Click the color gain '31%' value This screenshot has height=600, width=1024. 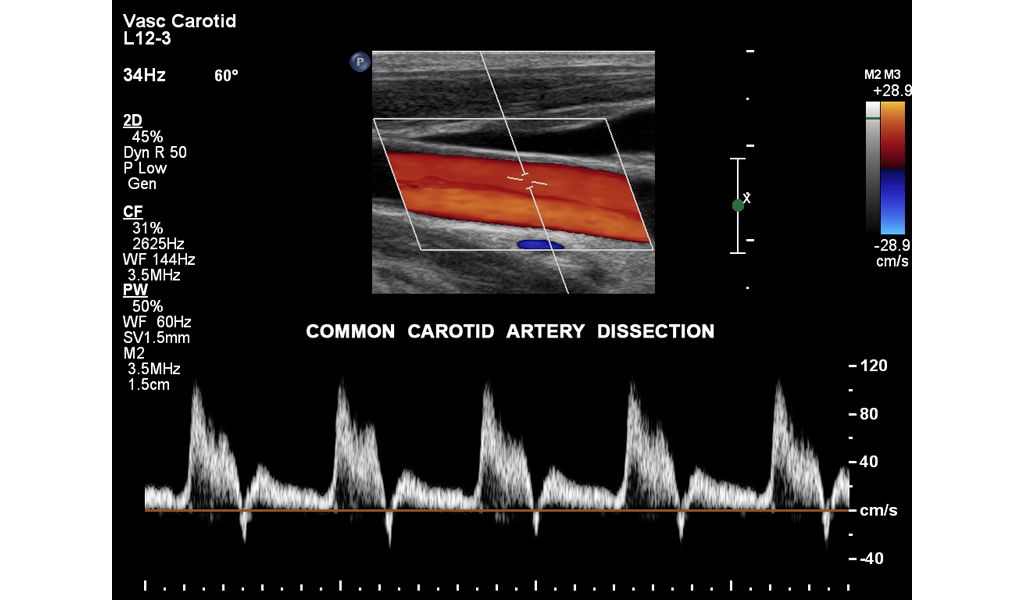[147, 229]
